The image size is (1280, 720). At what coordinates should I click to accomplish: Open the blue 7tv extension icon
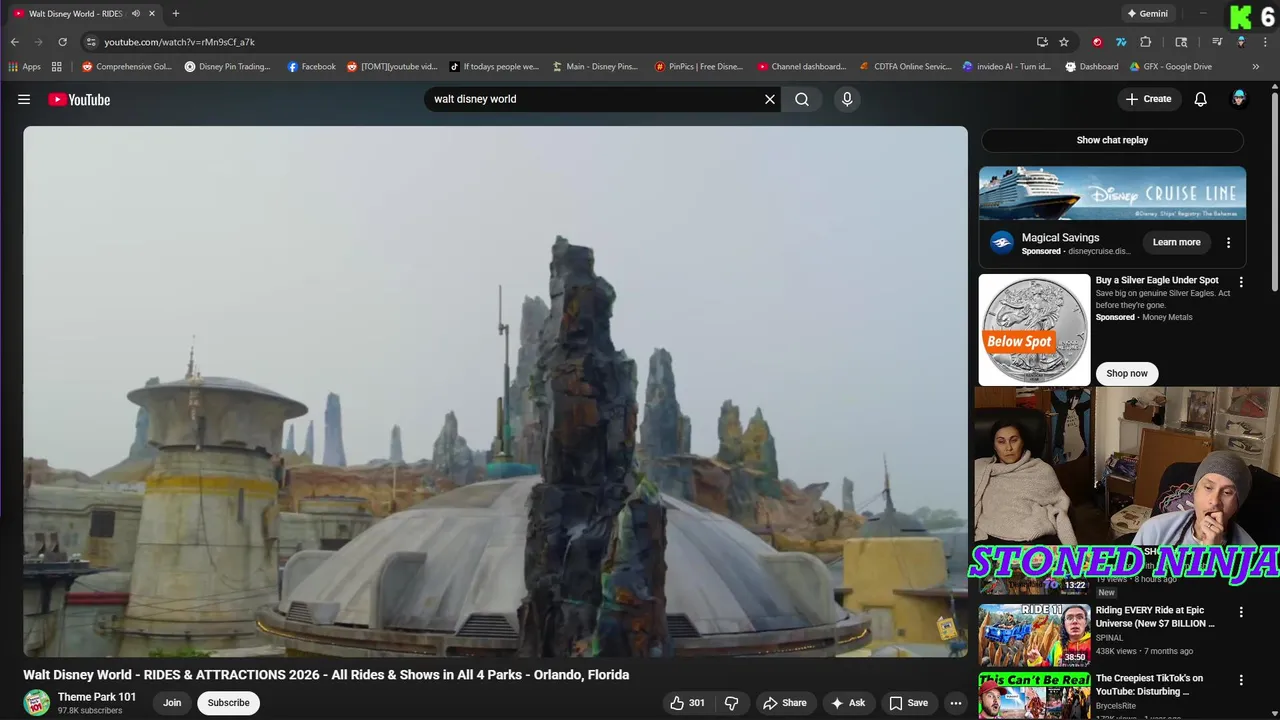tap(1121, 42)
